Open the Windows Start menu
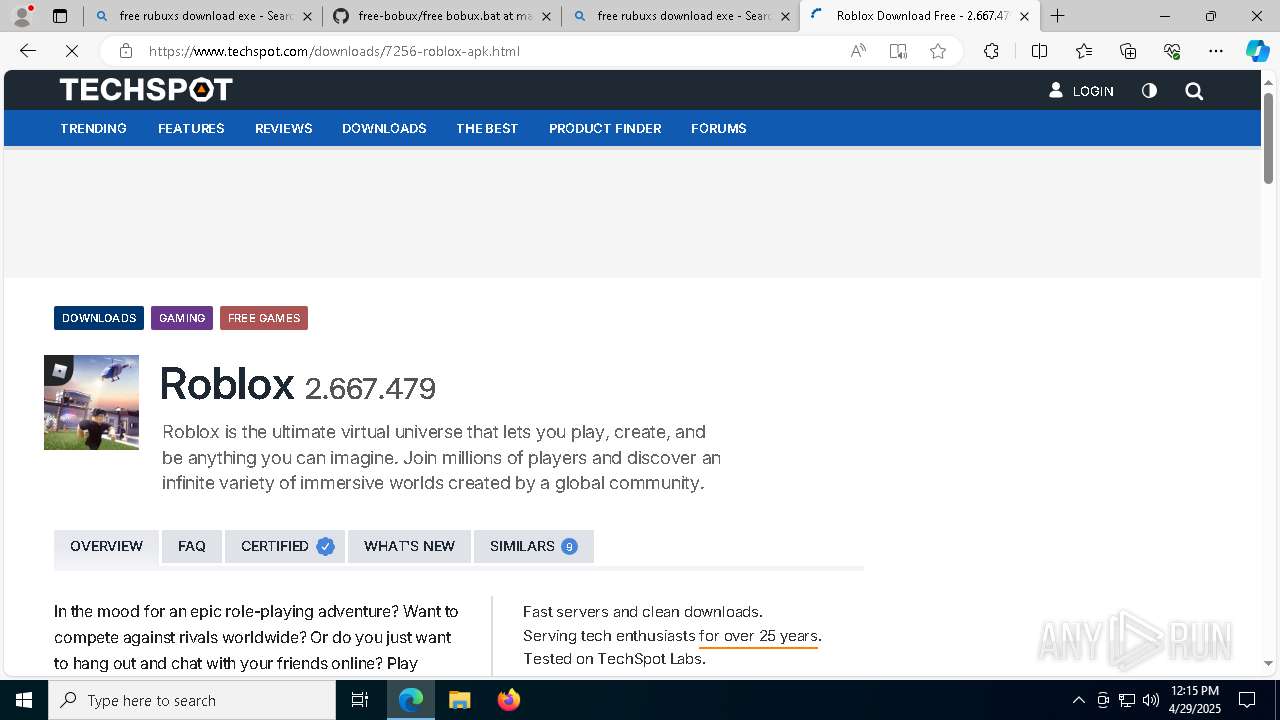This screenshot has width=1280, height=720. click(24, 700)
